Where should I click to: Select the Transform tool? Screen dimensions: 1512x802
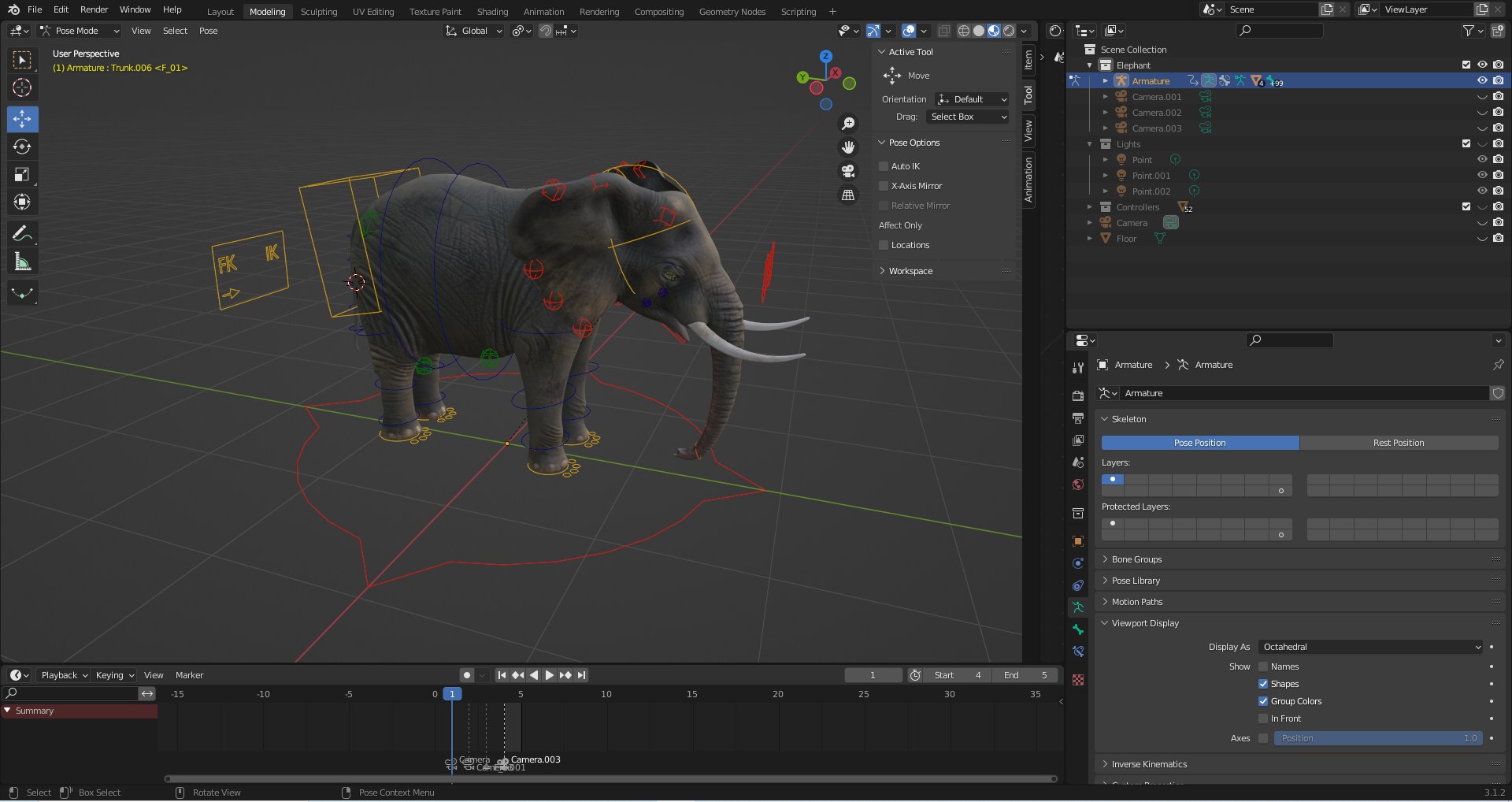click(x=22, y=202)
